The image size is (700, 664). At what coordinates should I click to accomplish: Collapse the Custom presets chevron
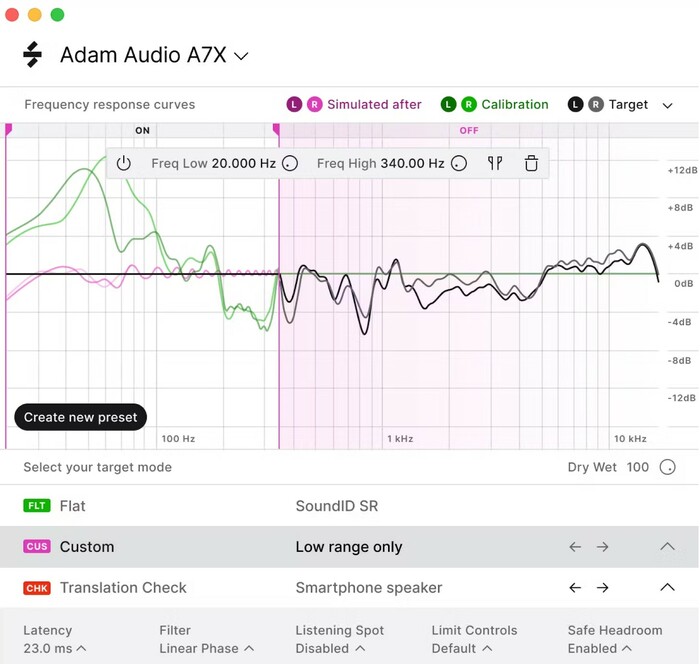667,546
